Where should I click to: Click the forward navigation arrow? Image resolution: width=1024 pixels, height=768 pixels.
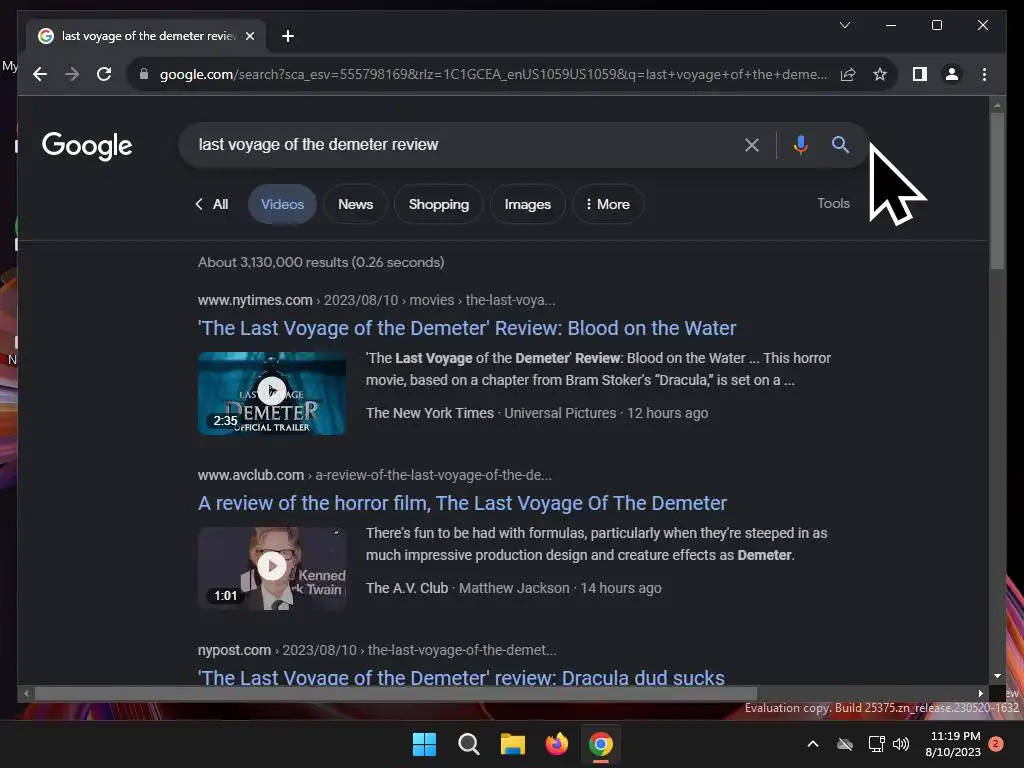(72, 74)
